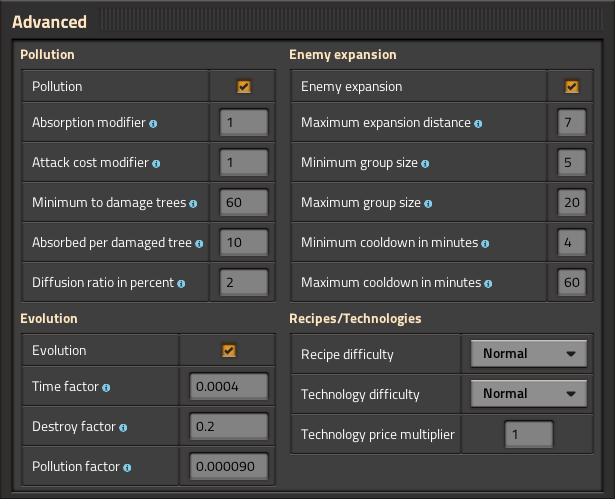Focus the Technology price multiplier field
This screenshot has height=499, width=615.
tap(529, 434)
